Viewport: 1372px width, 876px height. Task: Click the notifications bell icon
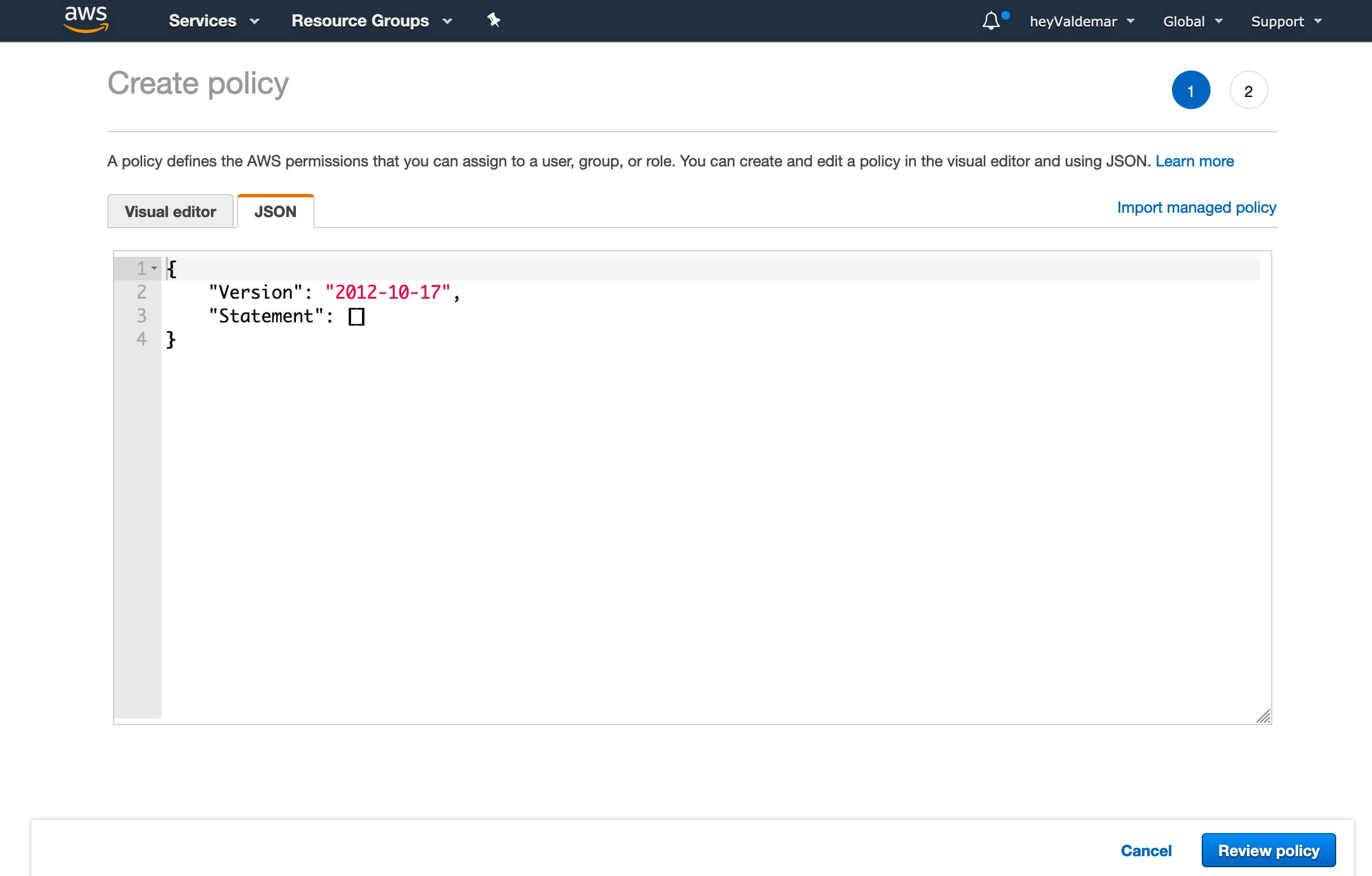991,20
